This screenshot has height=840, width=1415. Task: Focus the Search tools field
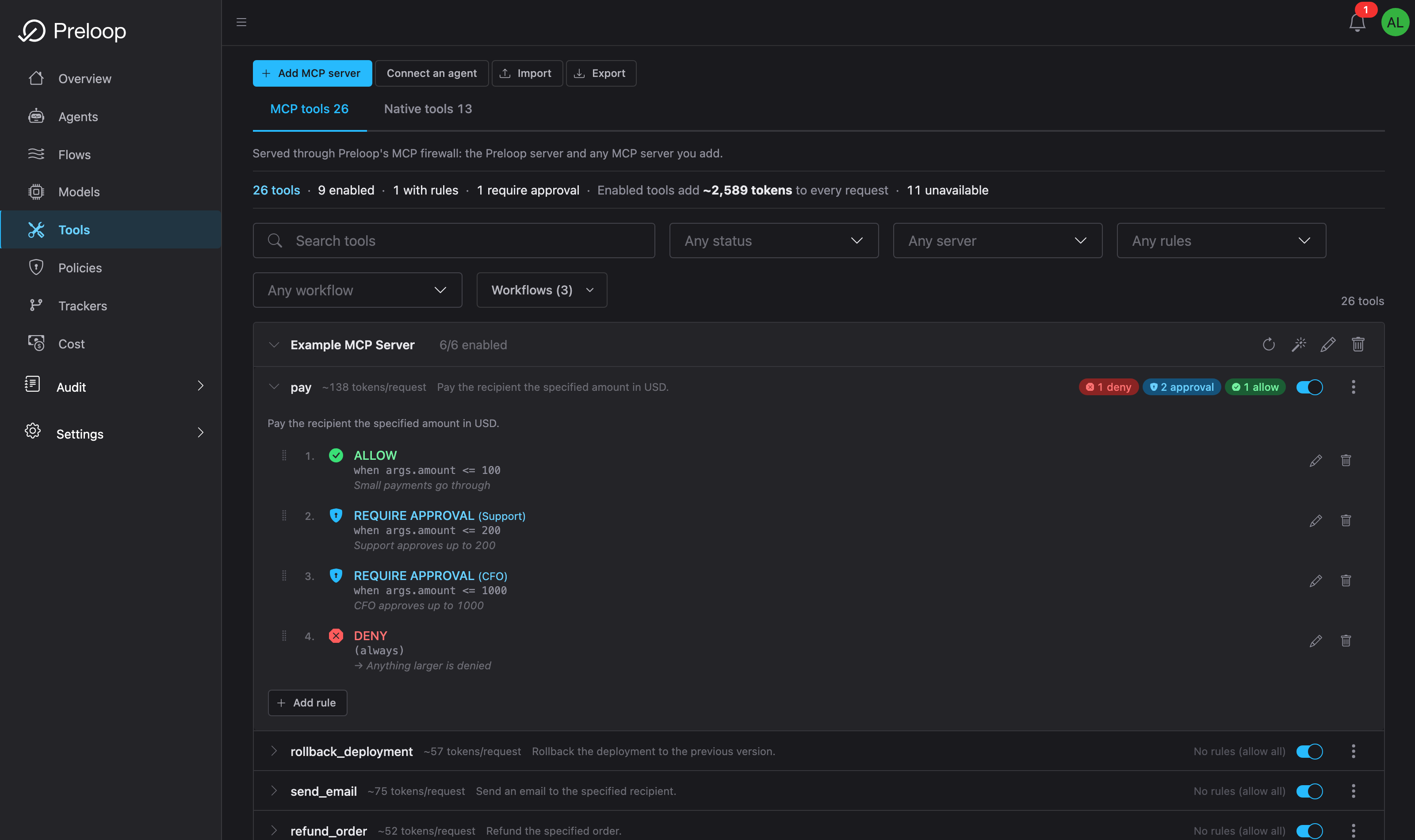point(454,241)
